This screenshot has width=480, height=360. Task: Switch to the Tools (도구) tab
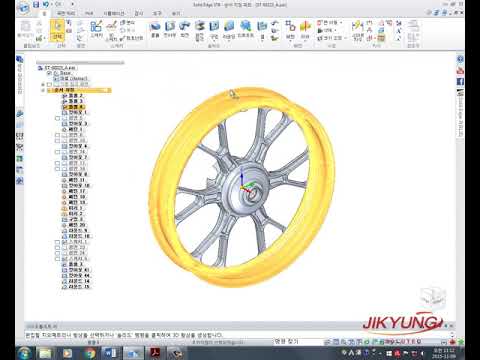(157, 13)
